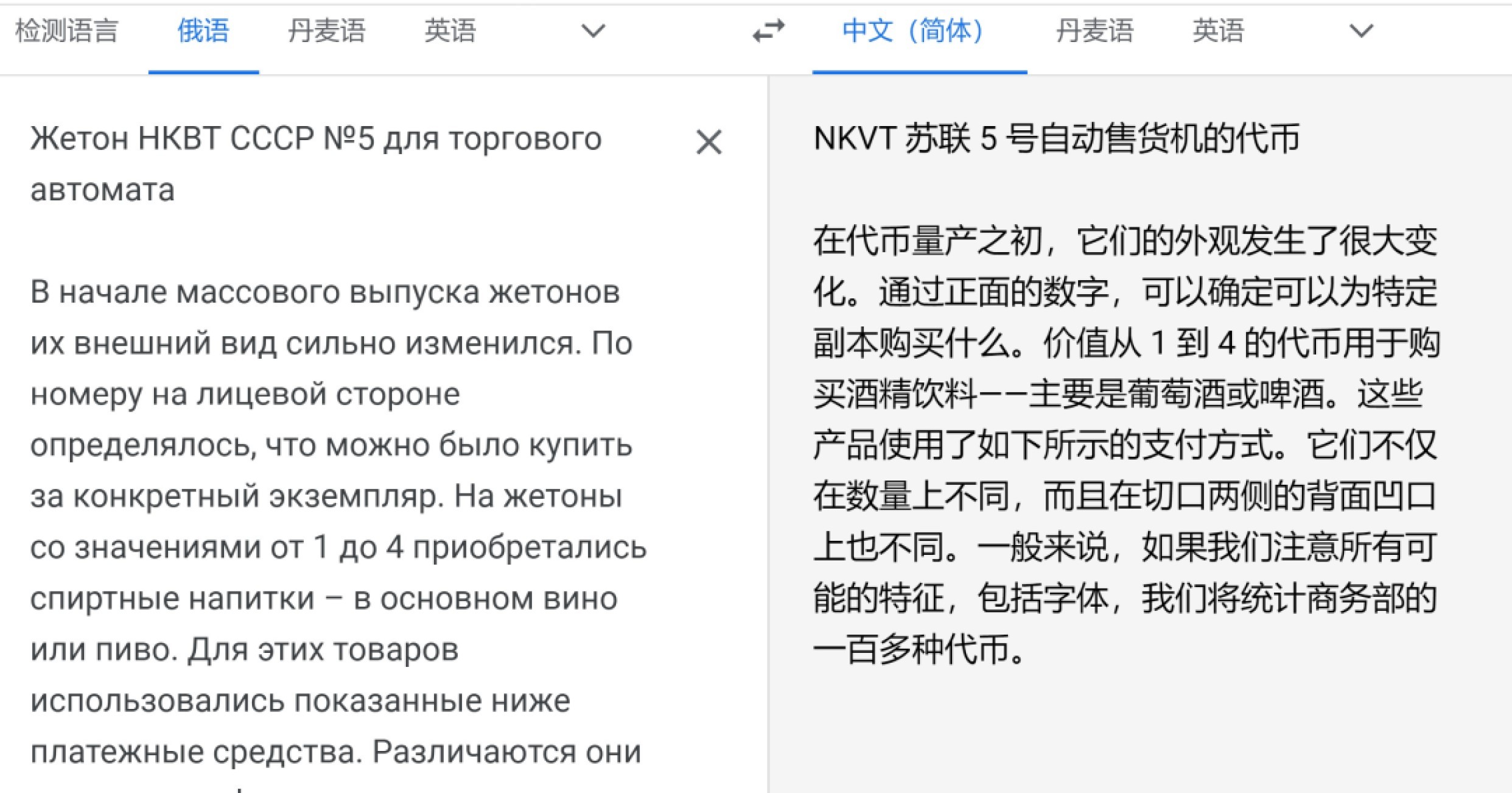Expand the source language list
This screenshot has width=1512, height=793.
[x=593, y=30]
